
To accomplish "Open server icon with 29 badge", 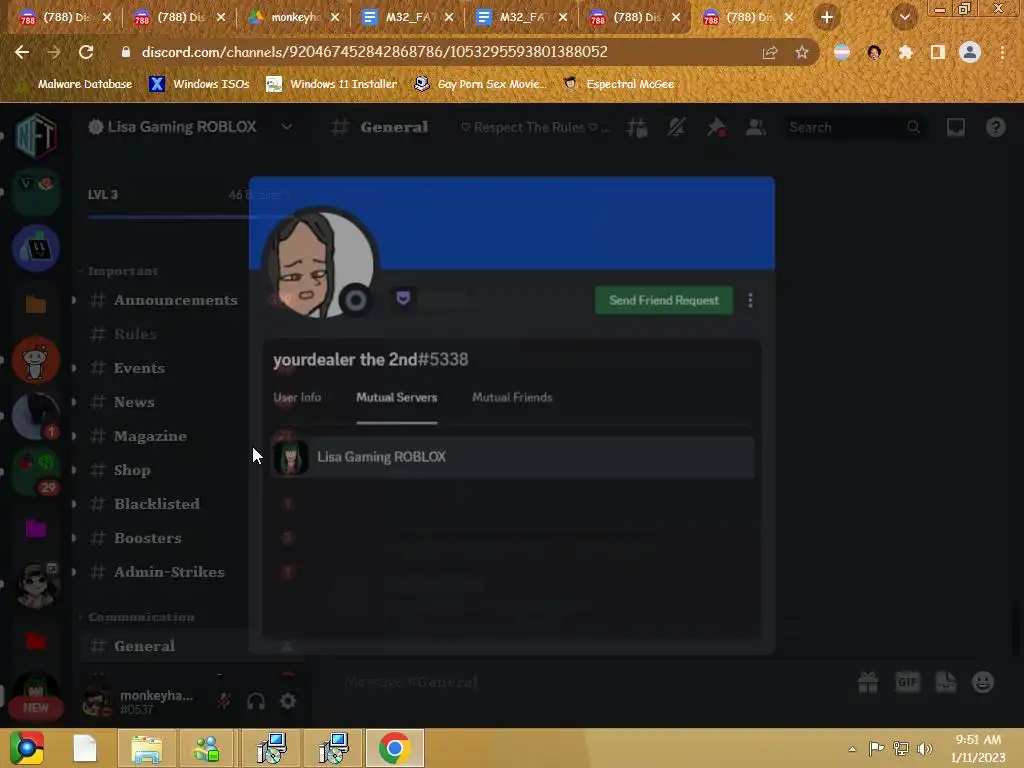I will 36,472.
